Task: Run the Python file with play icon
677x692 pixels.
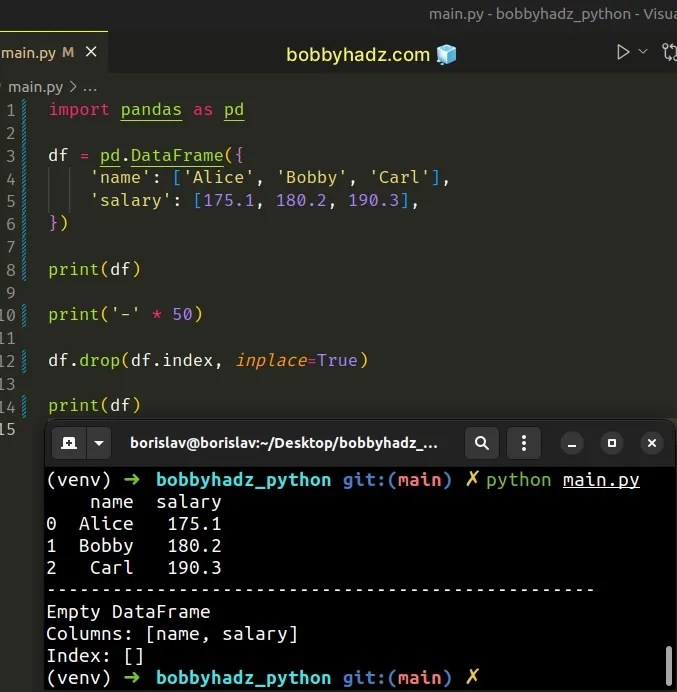Action: (x=623, y=52)
